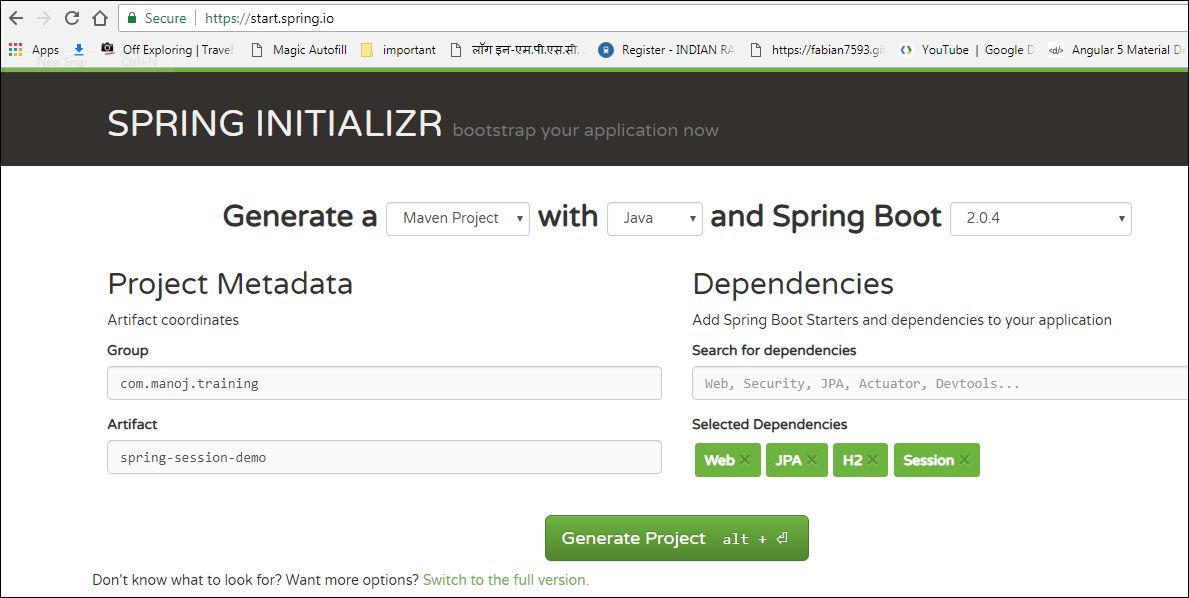Open the Apps grid in bookmarks bar
The height and width of the screenshot is (598, 1189).
coord(15,49)
